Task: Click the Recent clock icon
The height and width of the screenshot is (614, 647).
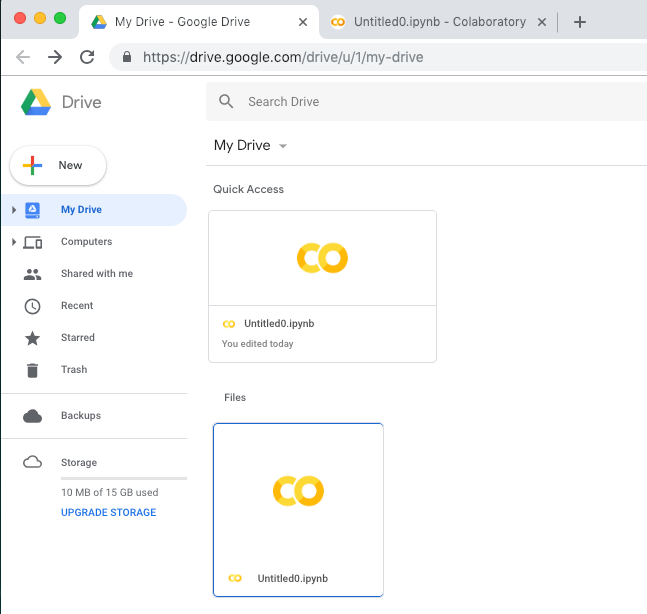Action: click(32, 306)
